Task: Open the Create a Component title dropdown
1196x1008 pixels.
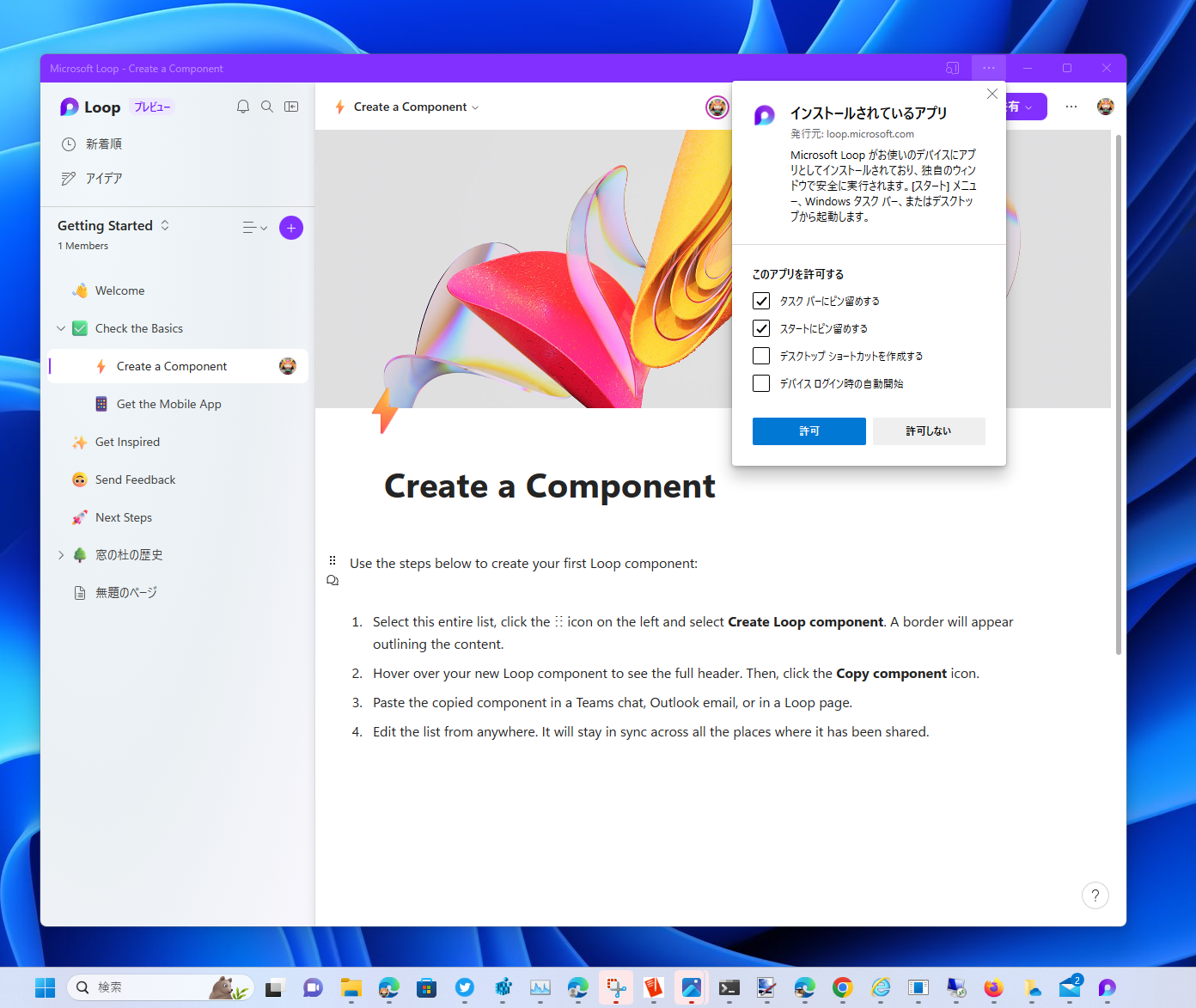Action: 474,107
